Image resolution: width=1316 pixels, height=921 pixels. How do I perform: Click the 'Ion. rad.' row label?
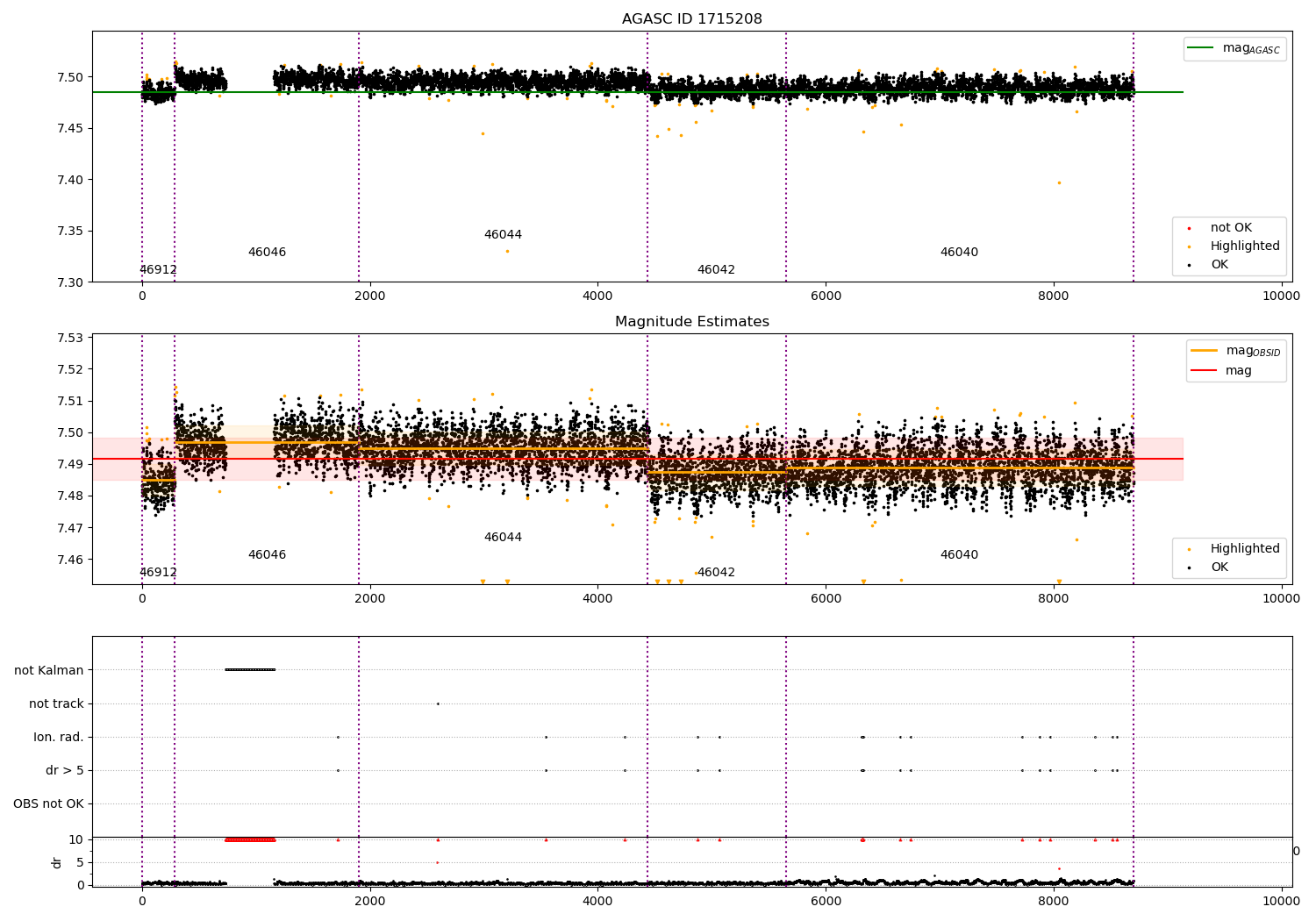[59, 737]
